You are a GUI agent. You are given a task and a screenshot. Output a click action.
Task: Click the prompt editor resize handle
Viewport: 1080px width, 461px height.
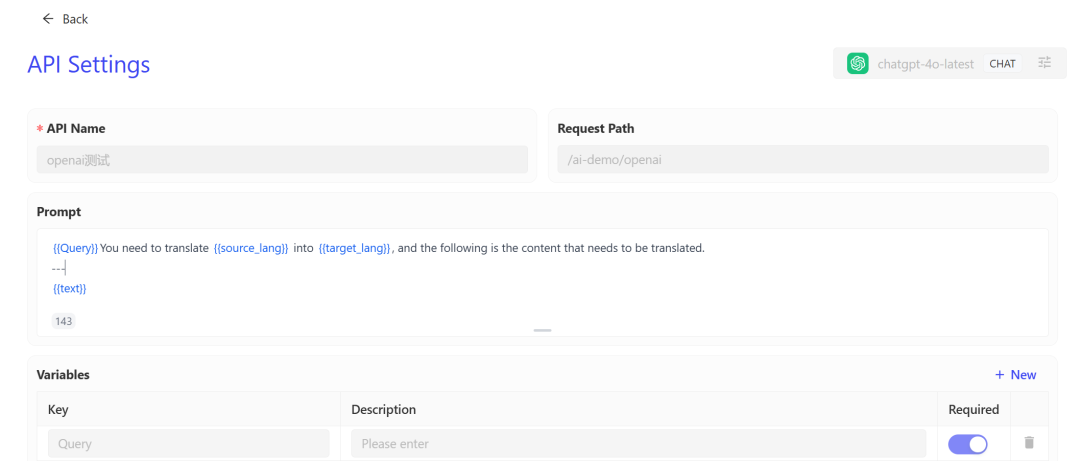click(542, 330)
